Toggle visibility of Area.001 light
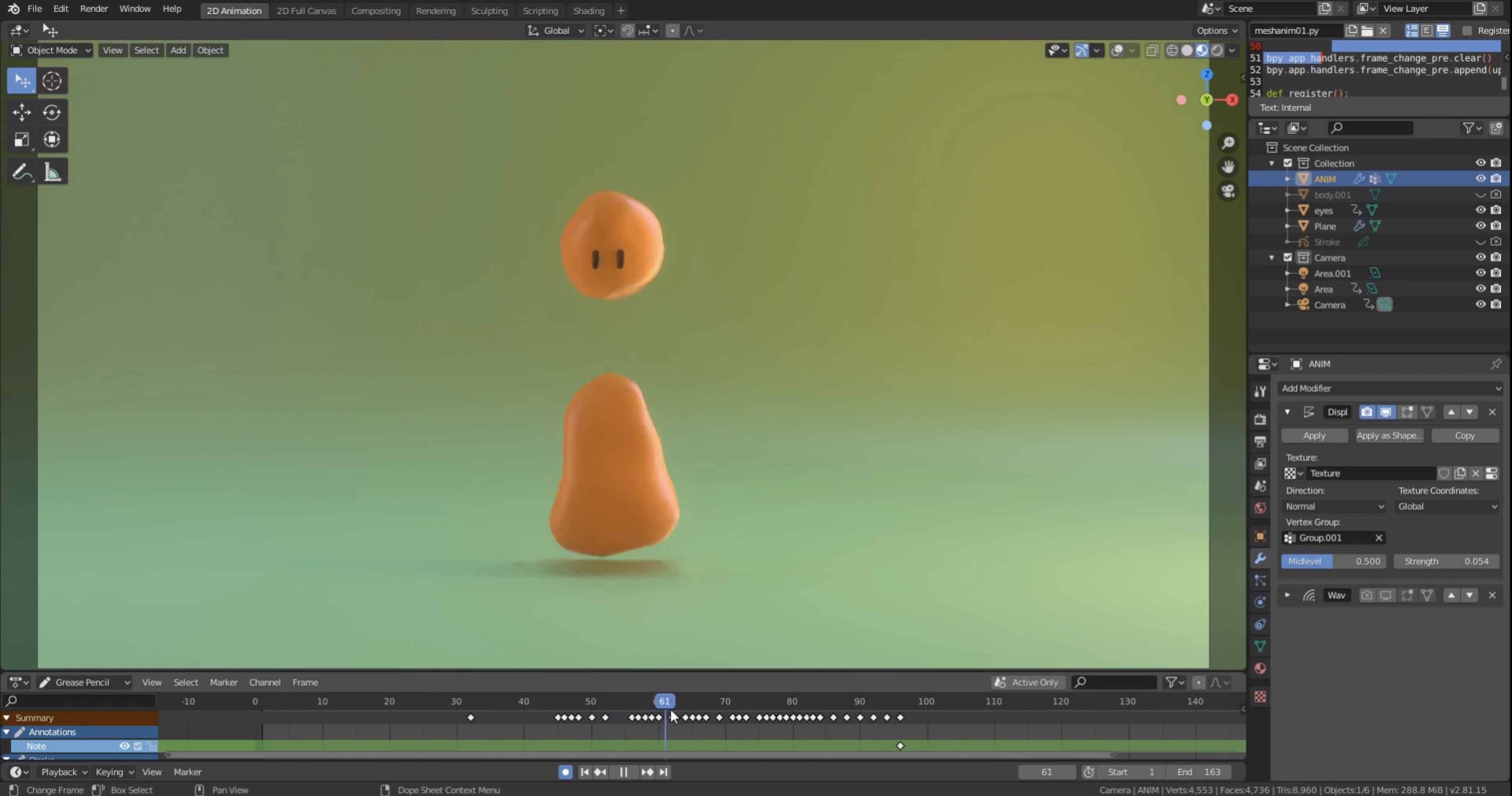The width and height of the screenshot is (1512, 796). click(1480, 273)
